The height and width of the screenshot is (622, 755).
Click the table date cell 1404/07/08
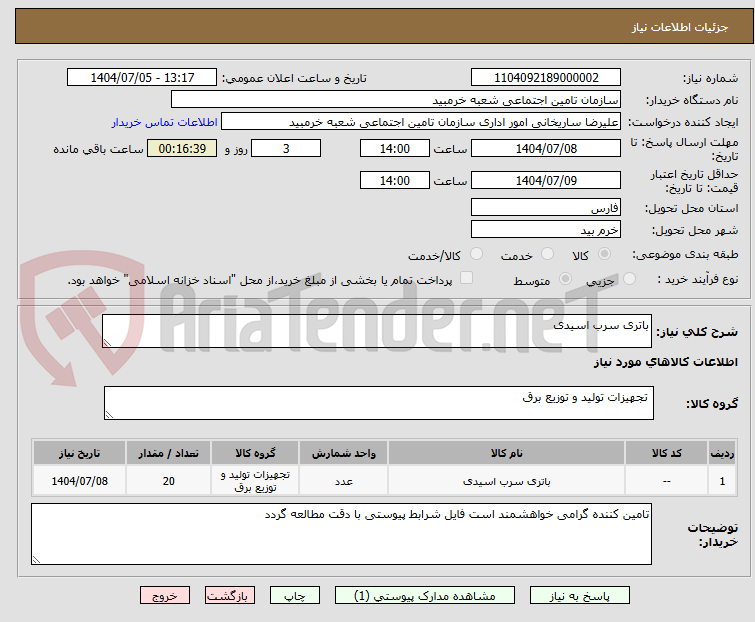(x=79, y=481)
